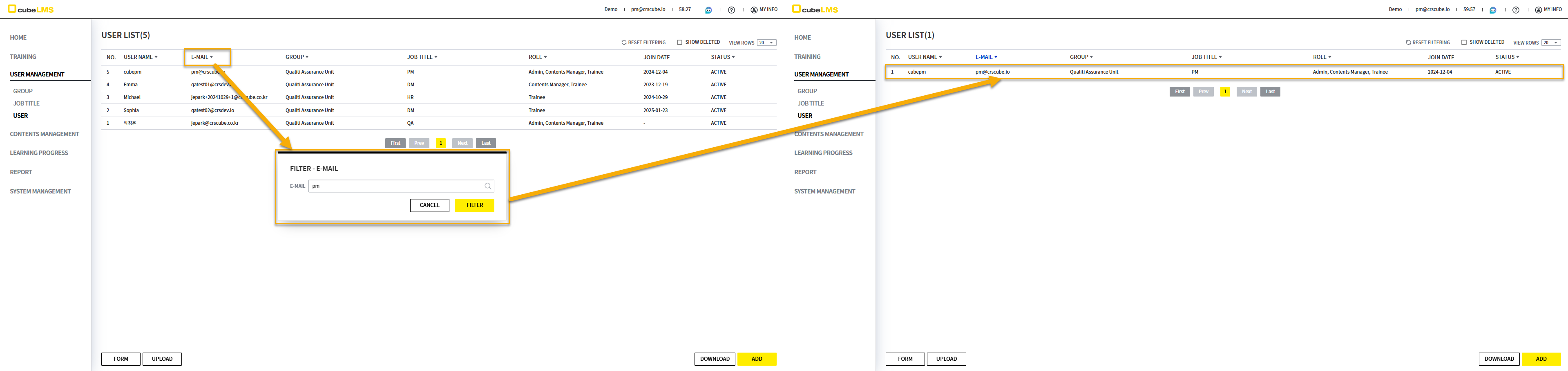Viewport: 1568px width, 371px height.
Task: Open the Status column filter in USER LIST(5)
Action: [723, 57]
